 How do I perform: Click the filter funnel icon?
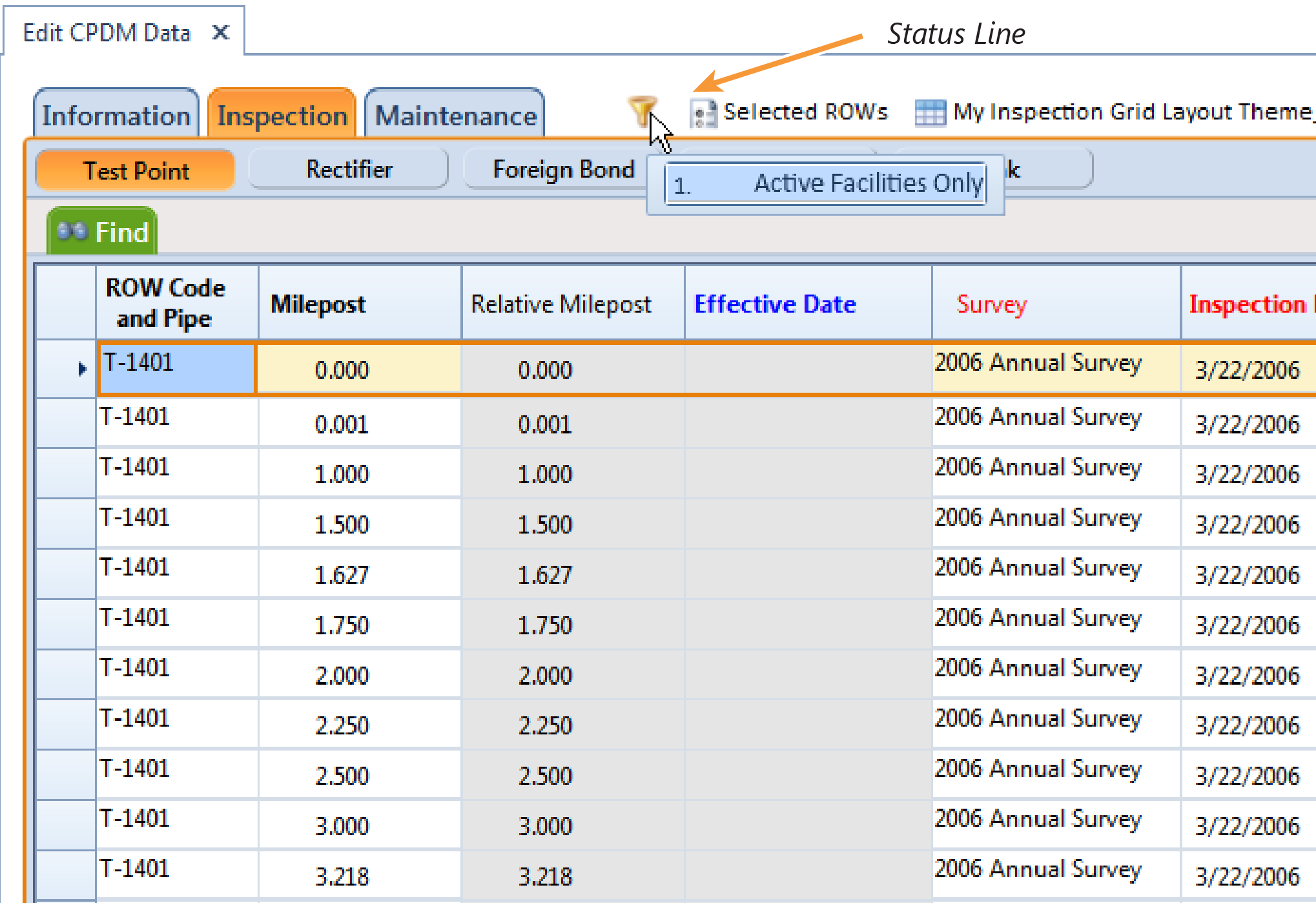641,111
